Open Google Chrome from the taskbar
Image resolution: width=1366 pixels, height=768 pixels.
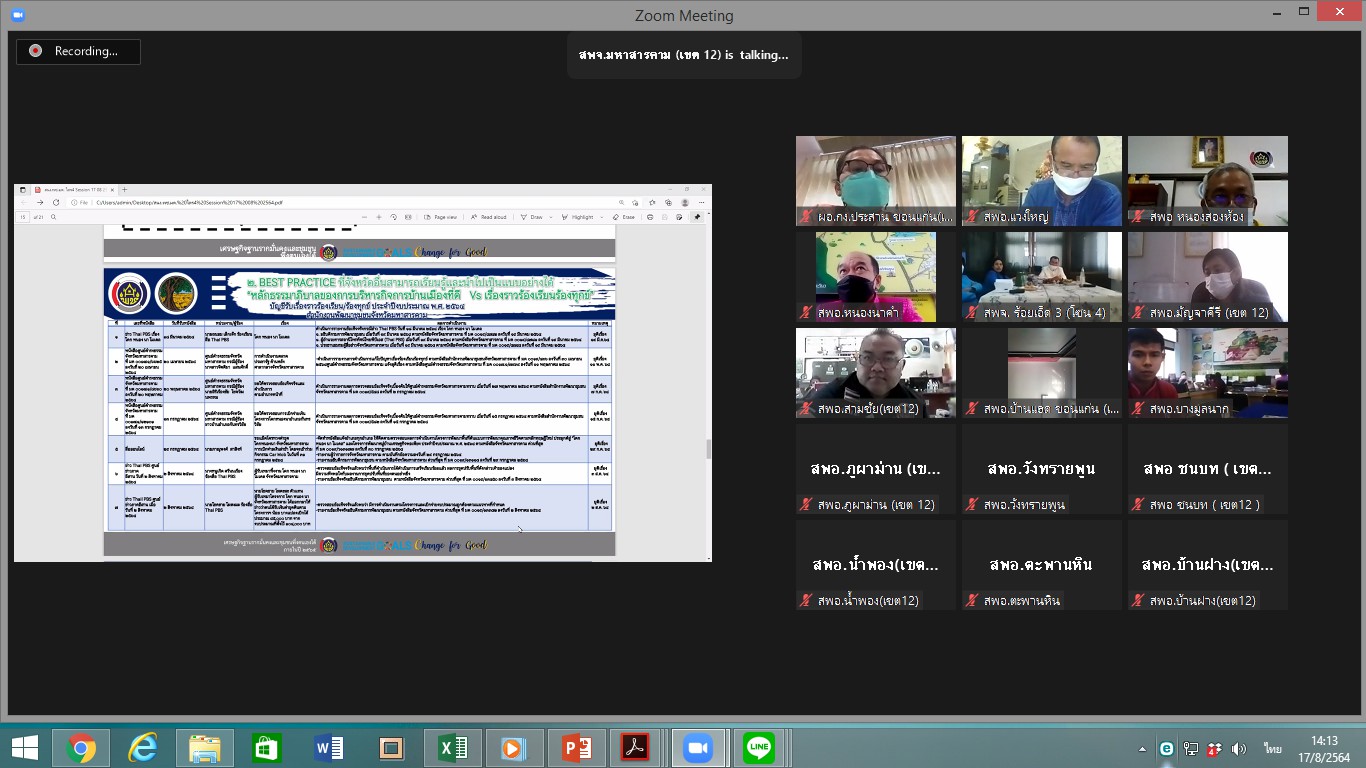81,747
